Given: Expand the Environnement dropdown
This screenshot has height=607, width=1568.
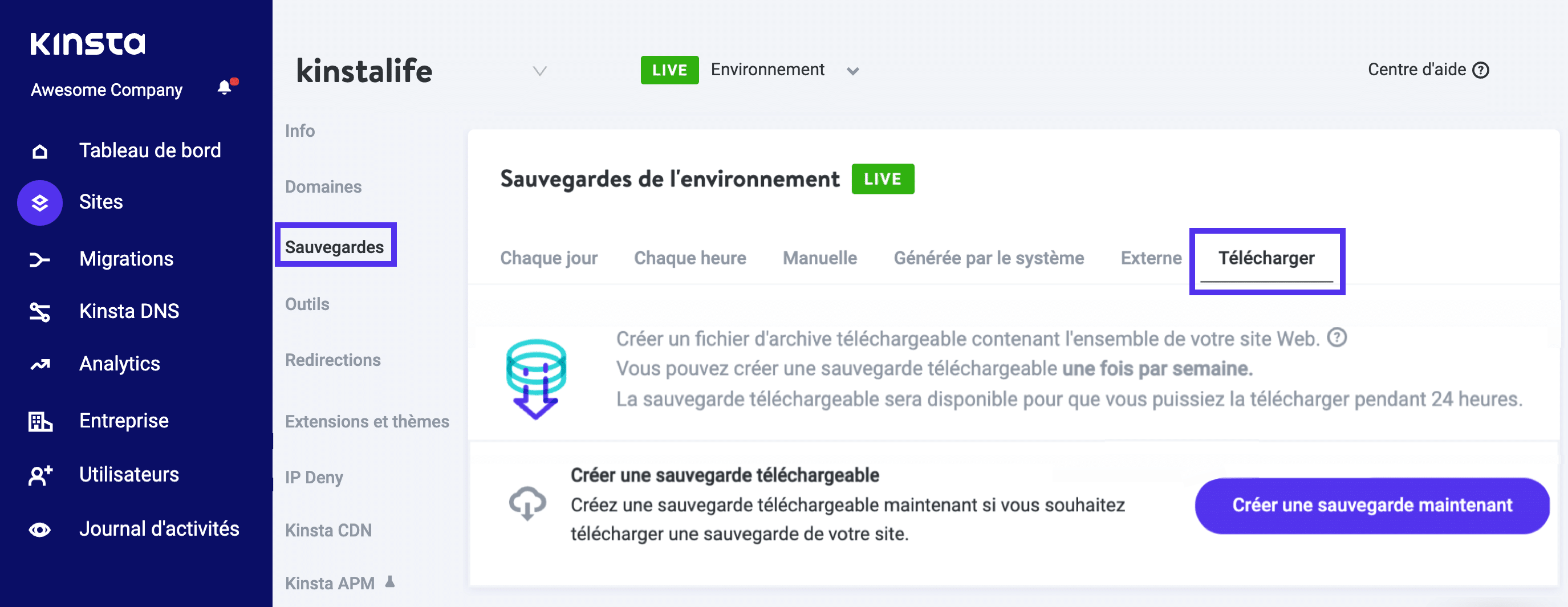Looking at the screenshot, I should [854, 71].
